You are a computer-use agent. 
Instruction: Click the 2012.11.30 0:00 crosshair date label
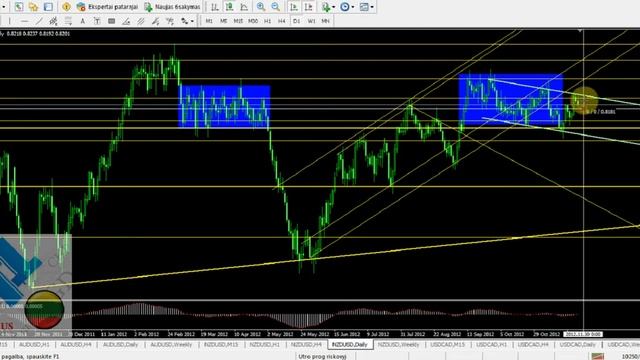(582, 334)
